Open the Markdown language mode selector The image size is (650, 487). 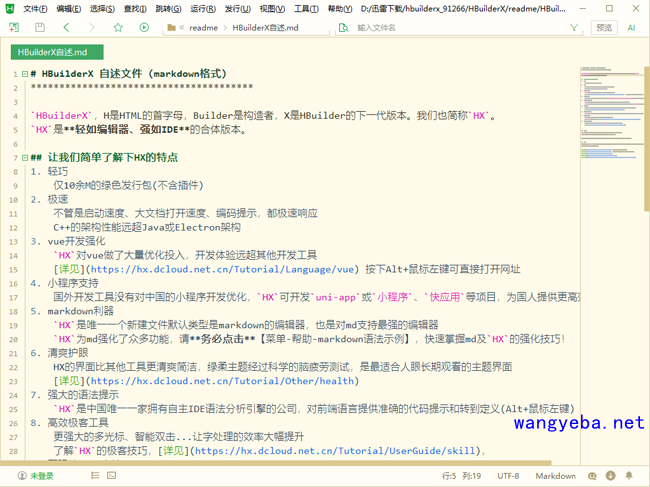555,476
